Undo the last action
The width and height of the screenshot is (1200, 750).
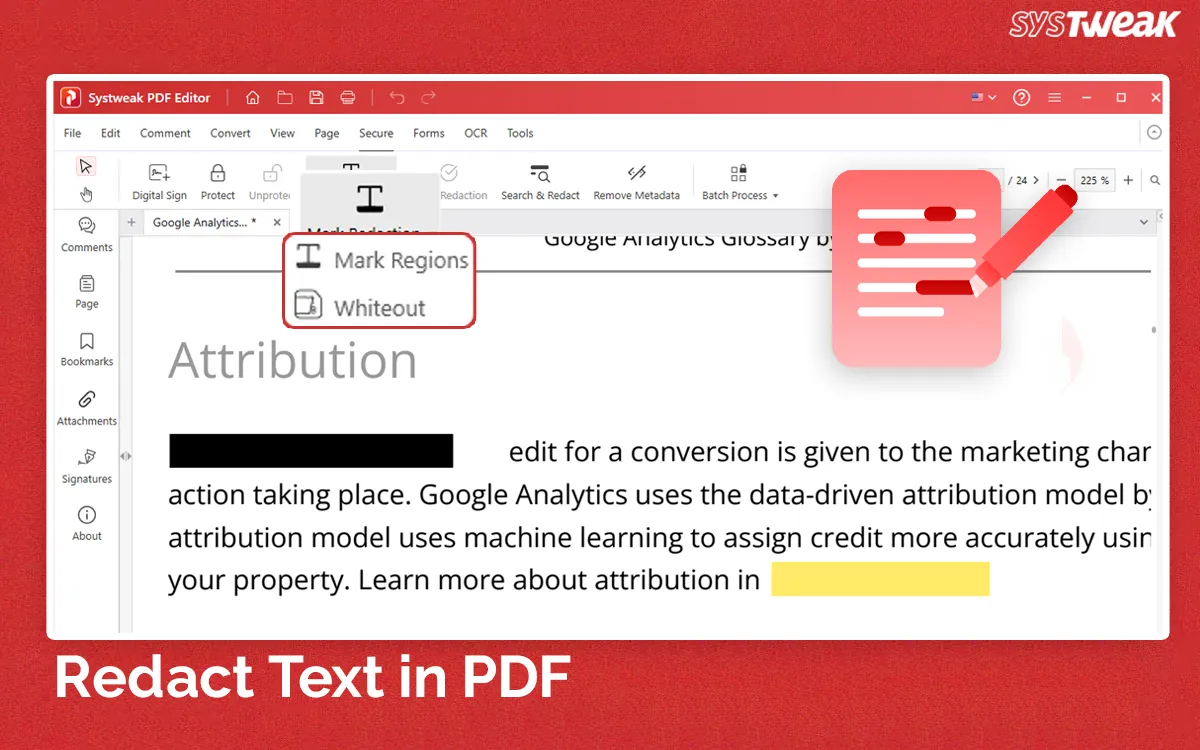point(397,97)
